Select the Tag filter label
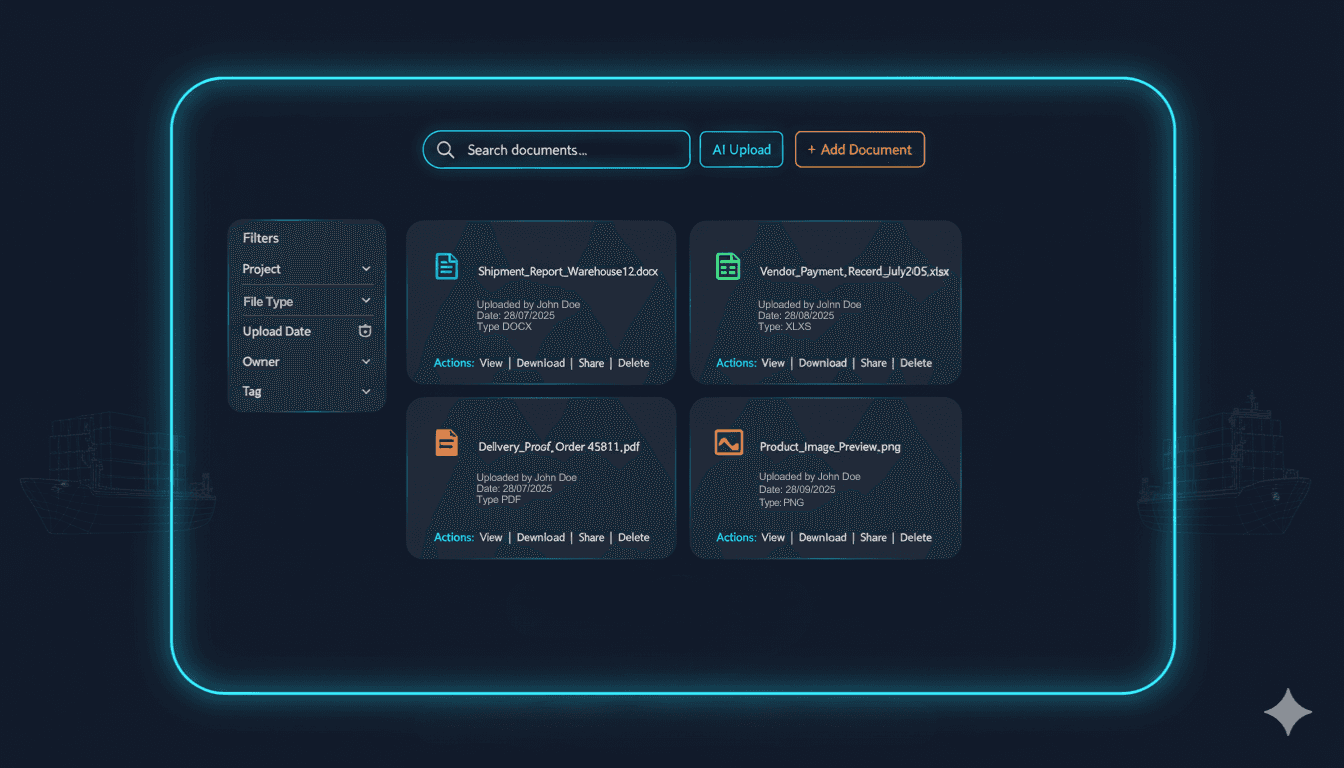The height and width of the screenshot is (768, 1344). (252, 392)
